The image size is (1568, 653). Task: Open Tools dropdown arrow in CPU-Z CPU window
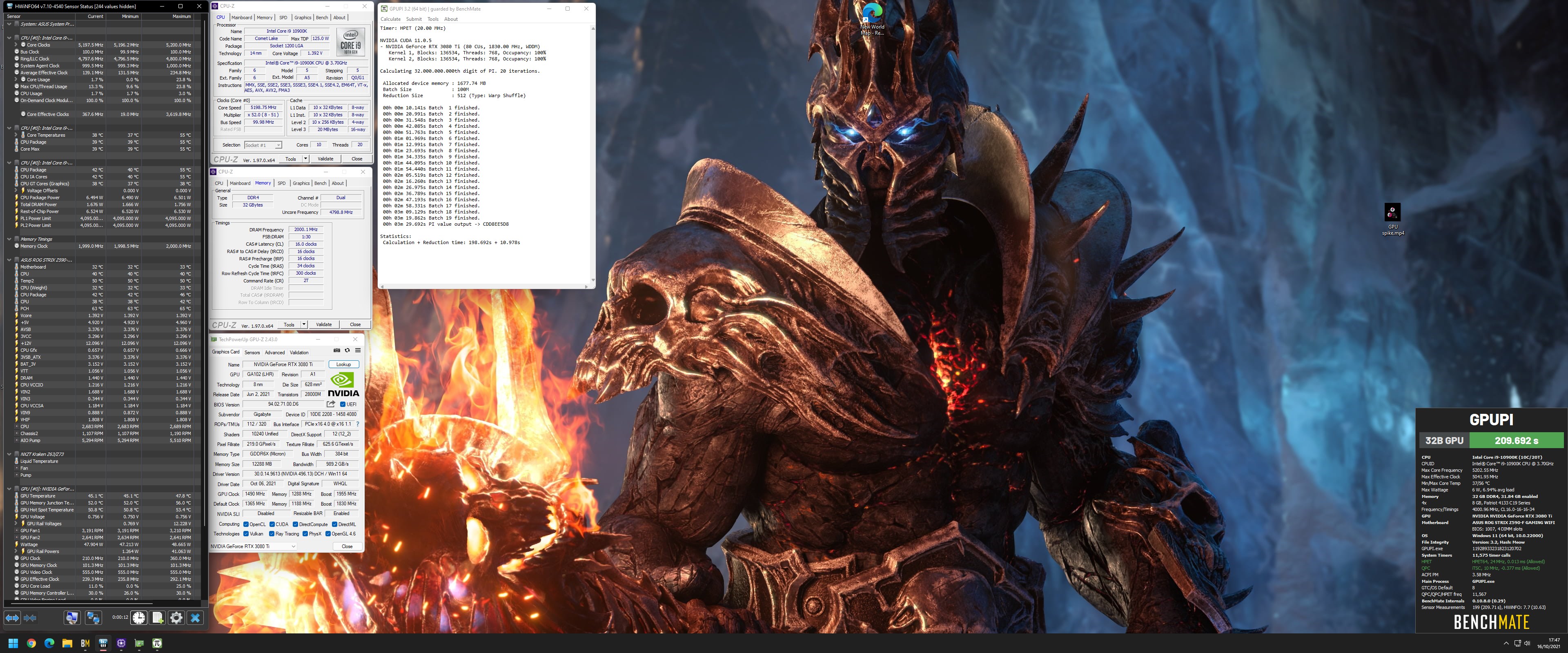pyautogui.click(x=305, y=159)
